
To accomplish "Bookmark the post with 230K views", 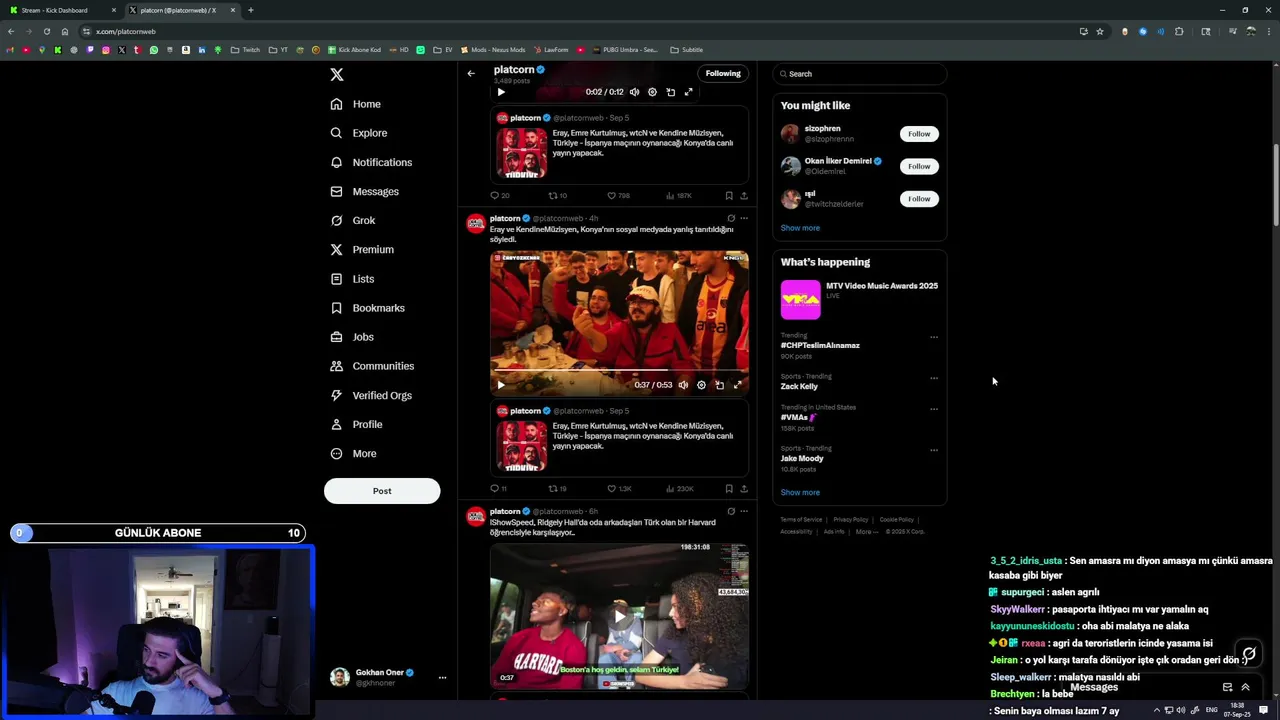I will tap(729, 489).
